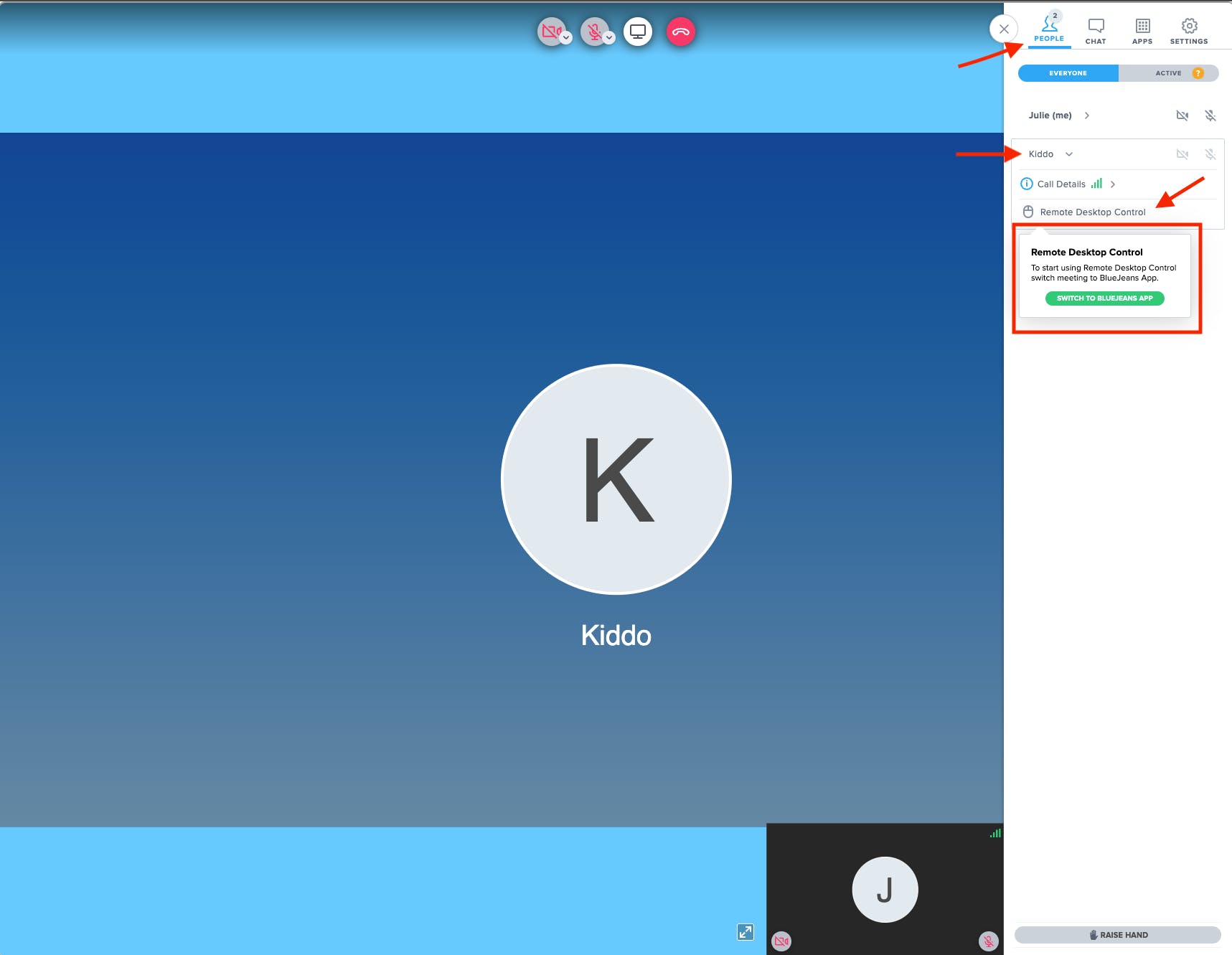Open the Chat tab

[x=1096, y=32]
